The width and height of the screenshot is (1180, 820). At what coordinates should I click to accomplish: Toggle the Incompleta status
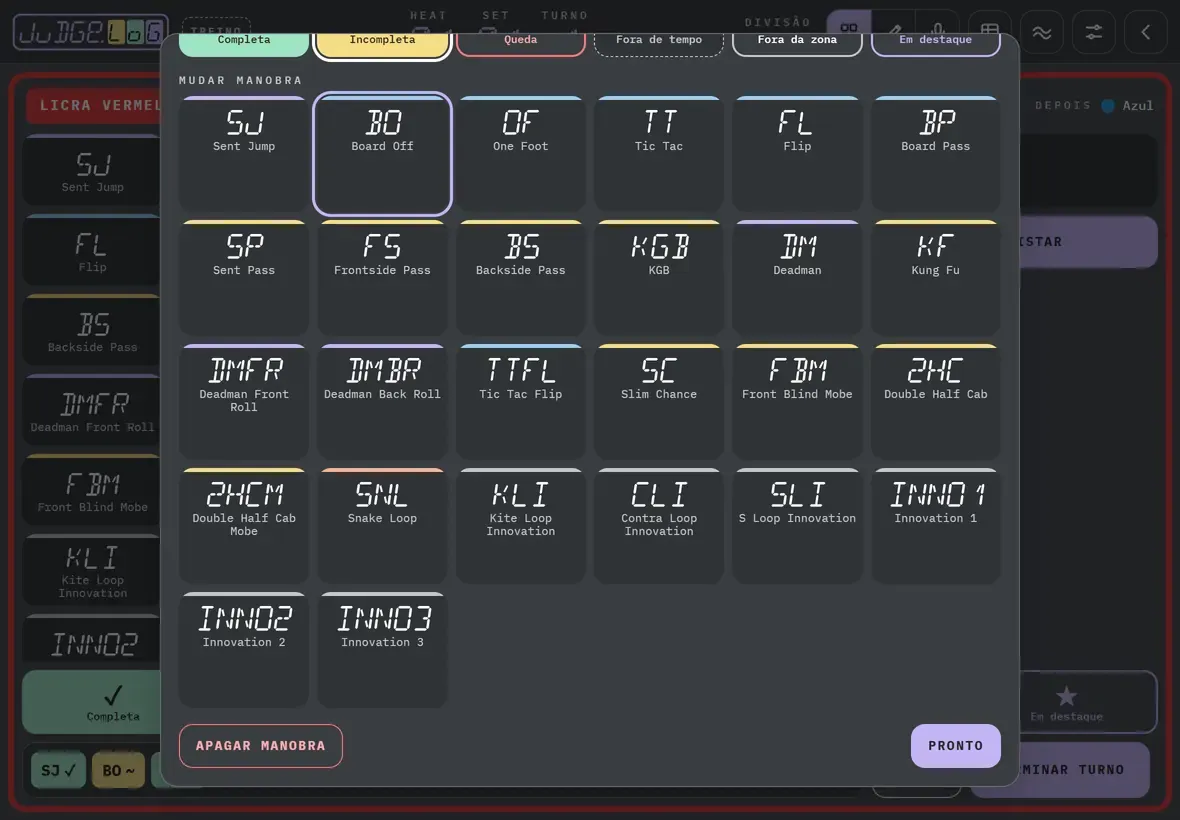pyautogui.click(x=382, y=42)
